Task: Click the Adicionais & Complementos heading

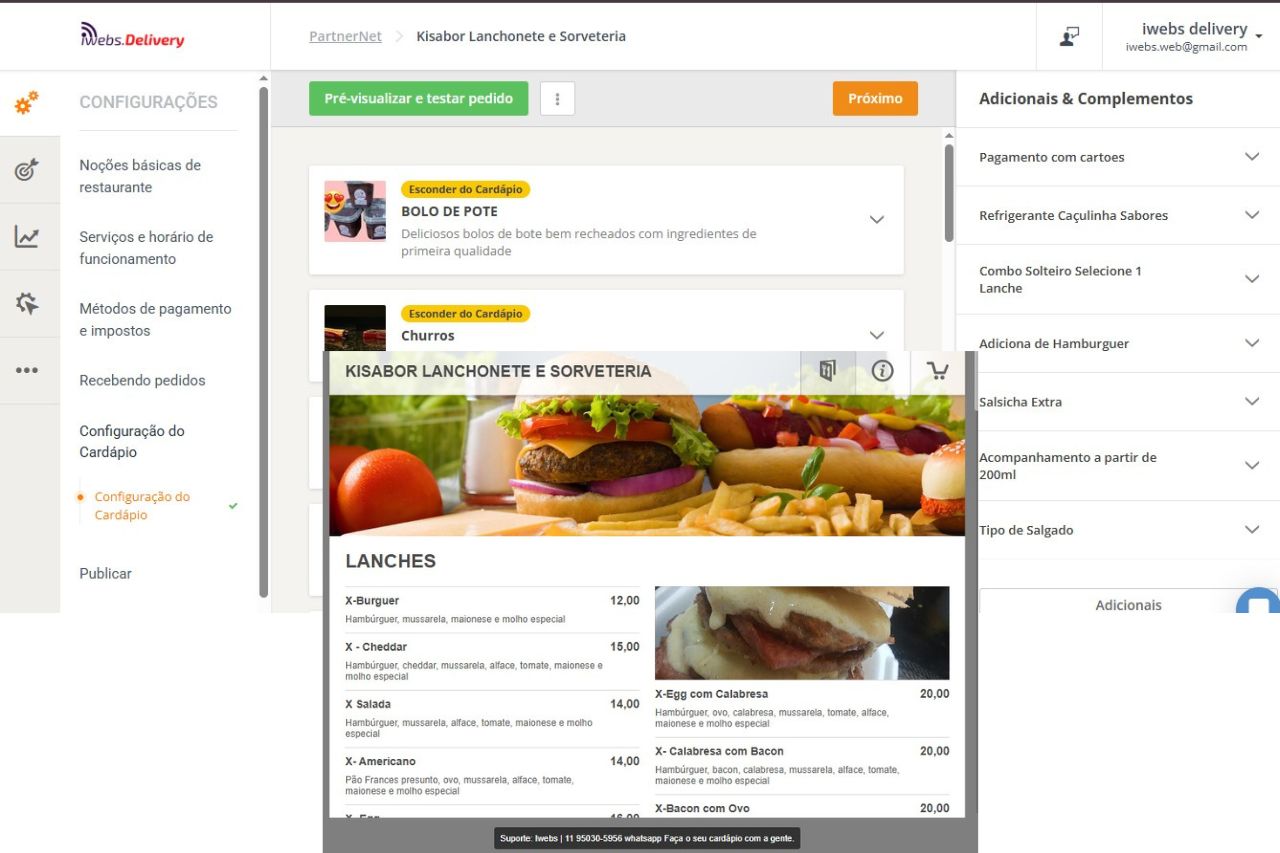Action: click(x=1086, y=99)
